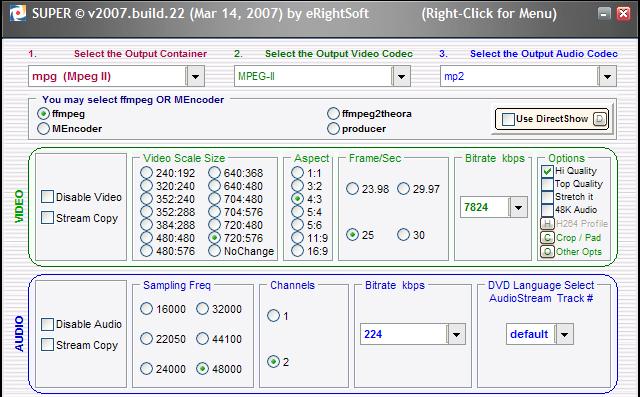Open the video Bitrate kbps dropdown arrow
The height and width of the screenshot is (397, 640).
point(518,207)
